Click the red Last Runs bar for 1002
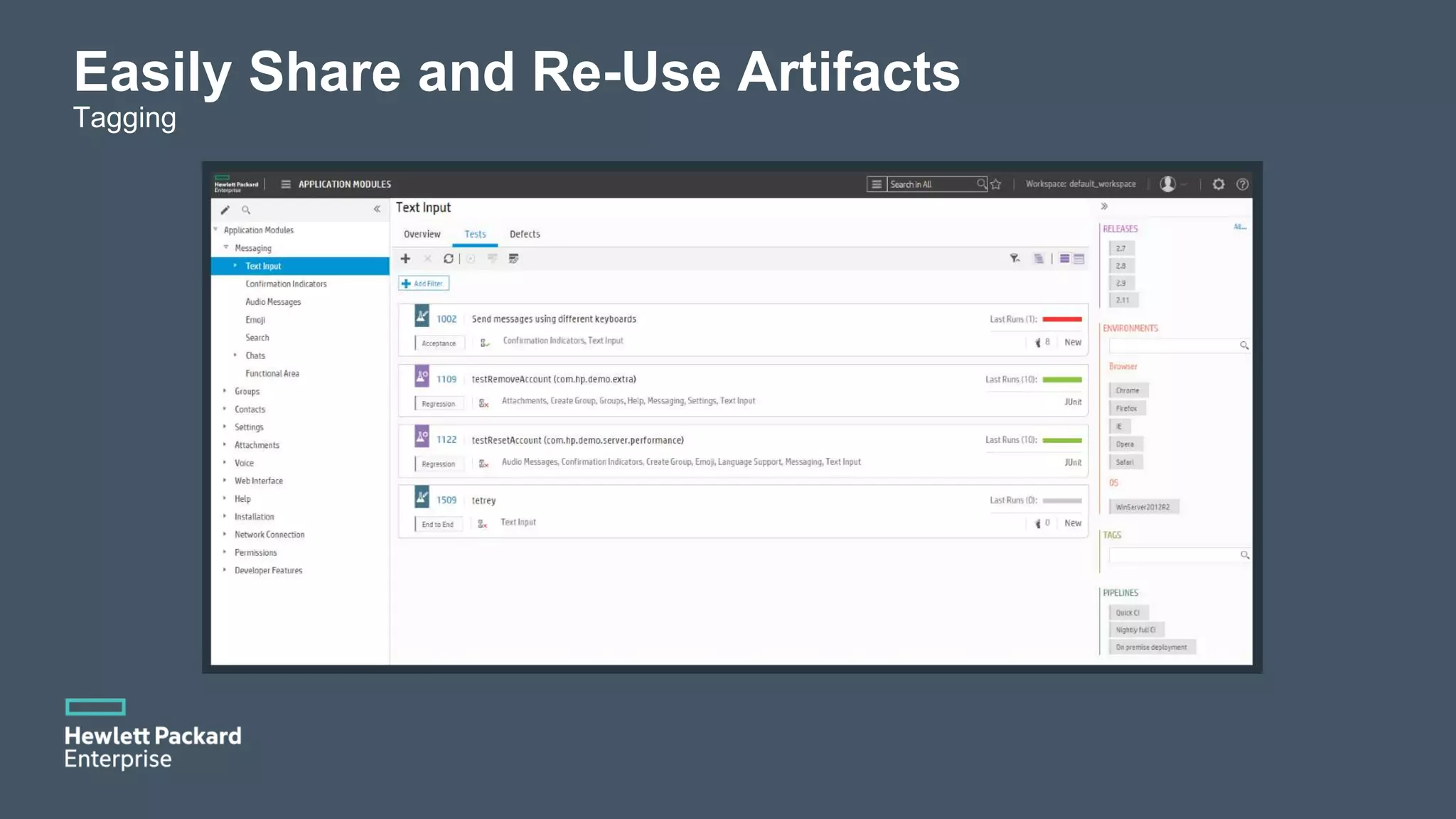The height and width of the screenshot is (819, 1456). 1062,319
